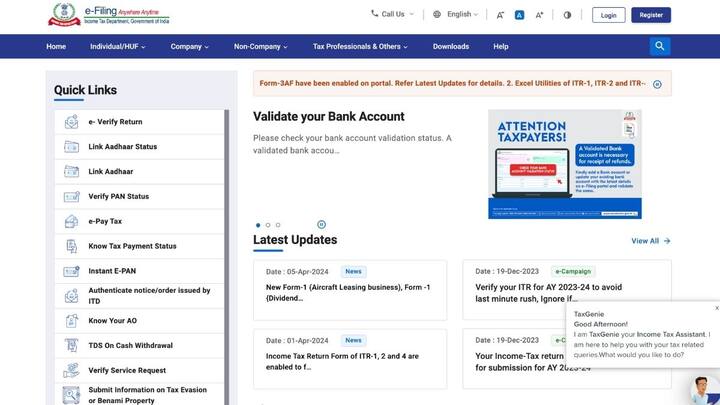
Task: Open the English language dropdown
Action: coord(456,14)
